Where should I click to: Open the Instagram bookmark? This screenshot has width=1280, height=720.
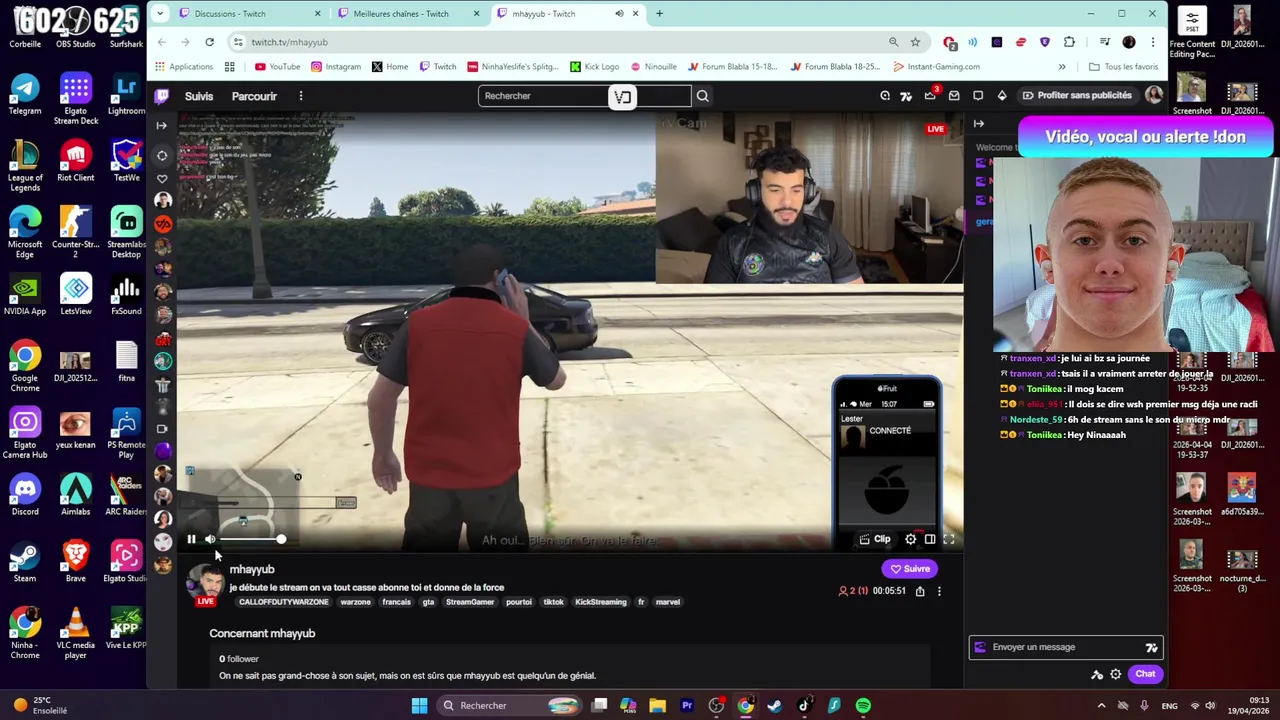336,67
